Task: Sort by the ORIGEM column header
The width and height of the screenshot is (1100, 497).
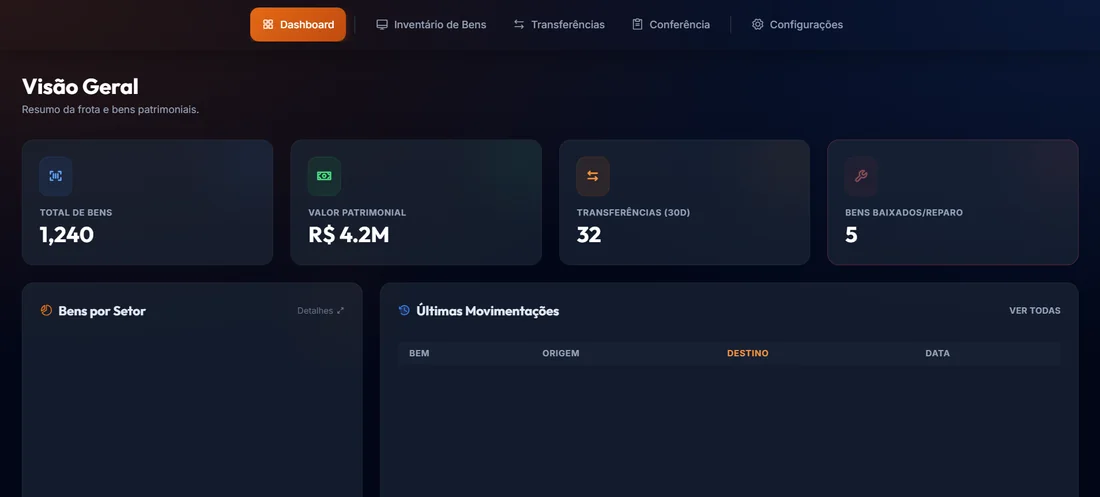Action: [561, 353]
